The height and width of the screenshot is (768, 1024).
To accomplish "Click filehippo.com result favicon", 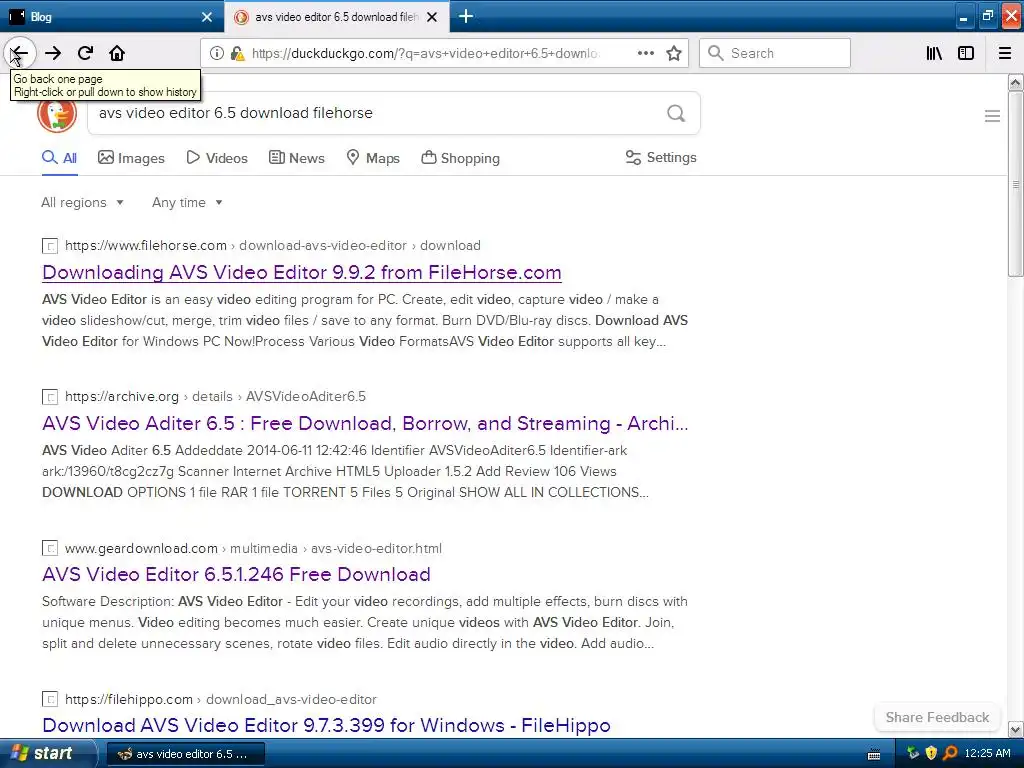I will 50,699.
